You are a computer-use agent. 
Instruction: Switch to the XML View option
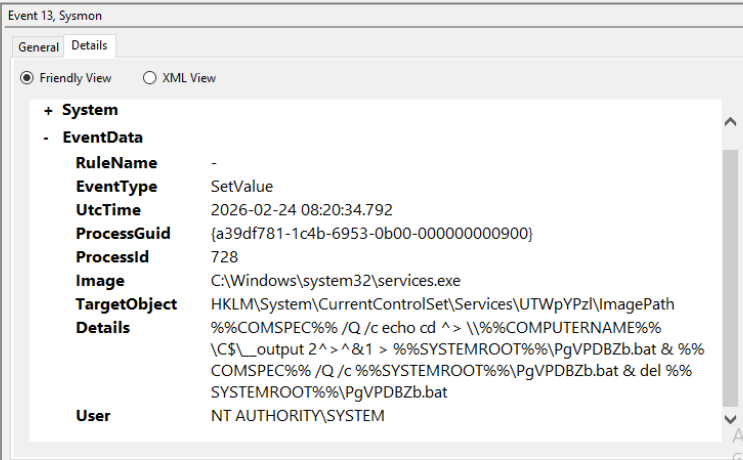[150, 78]
